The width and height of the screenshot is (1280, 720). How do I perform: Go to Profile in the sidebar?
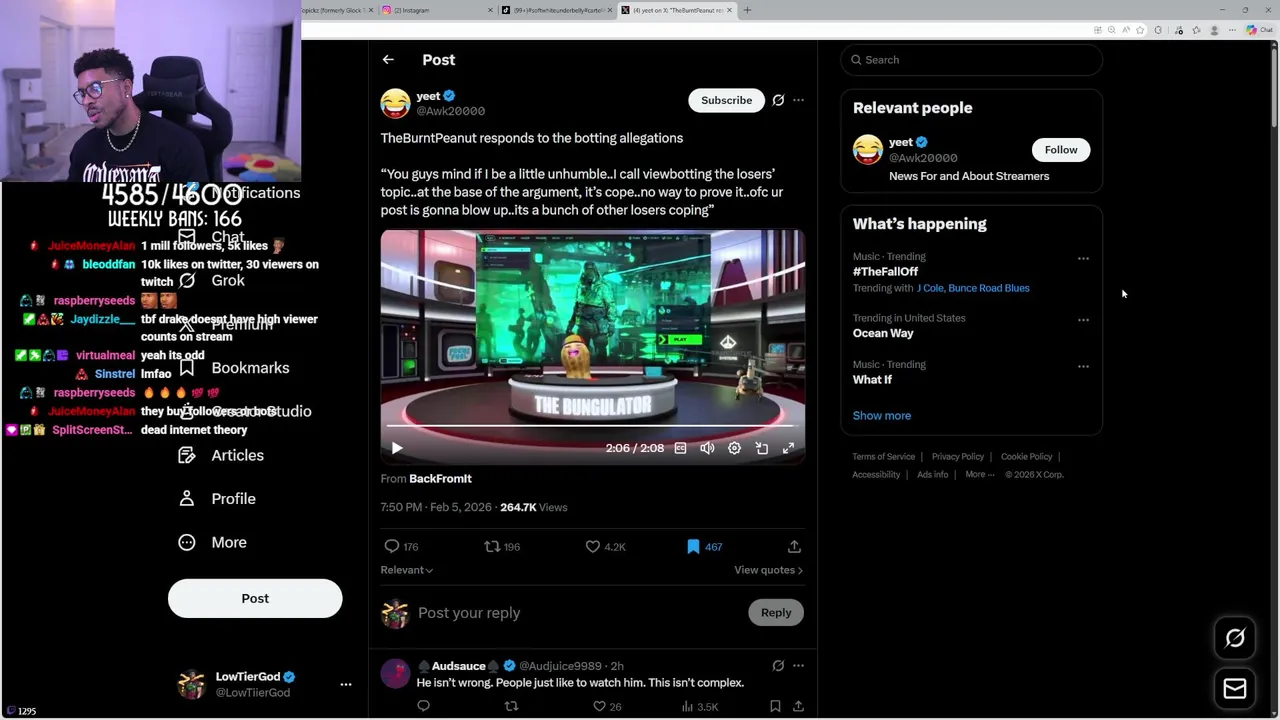point(217,499)
